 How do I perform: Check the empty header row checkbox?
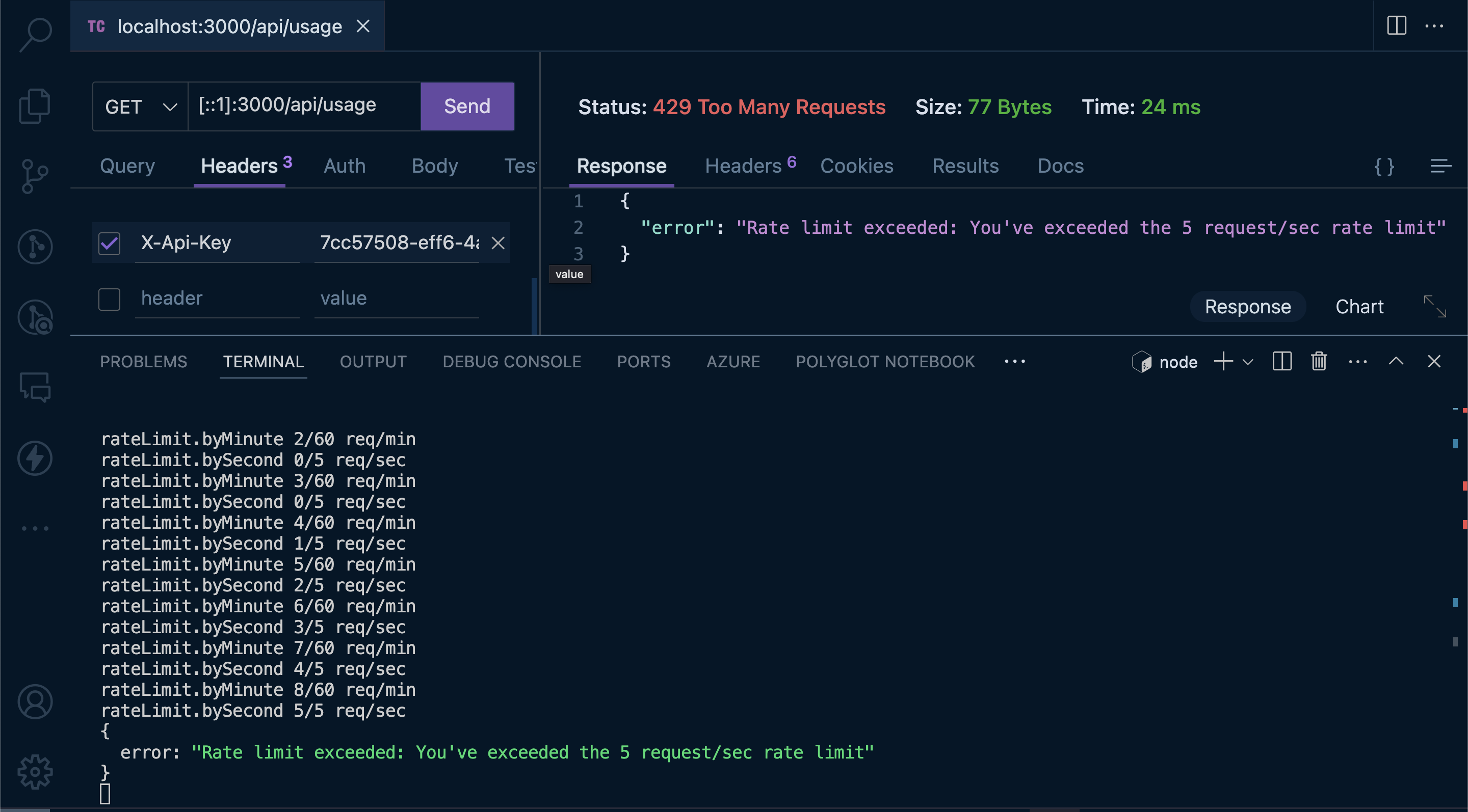(x=109, y=299)
